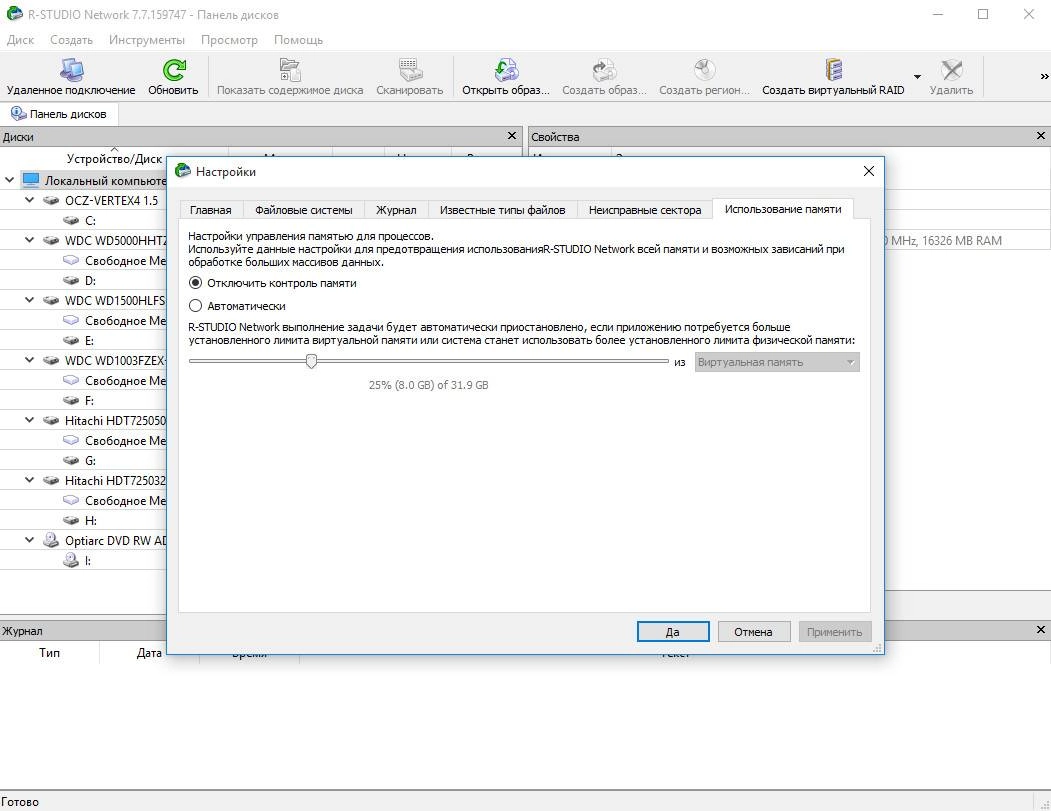The width and height of the screenshot is (1051, 811).
Task: Switch to the 'Главная' settings tab
Action: pos(210,210)
